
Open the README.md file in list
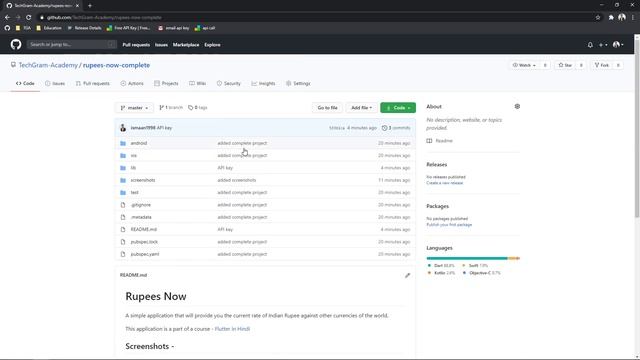(x=144, y=229)
